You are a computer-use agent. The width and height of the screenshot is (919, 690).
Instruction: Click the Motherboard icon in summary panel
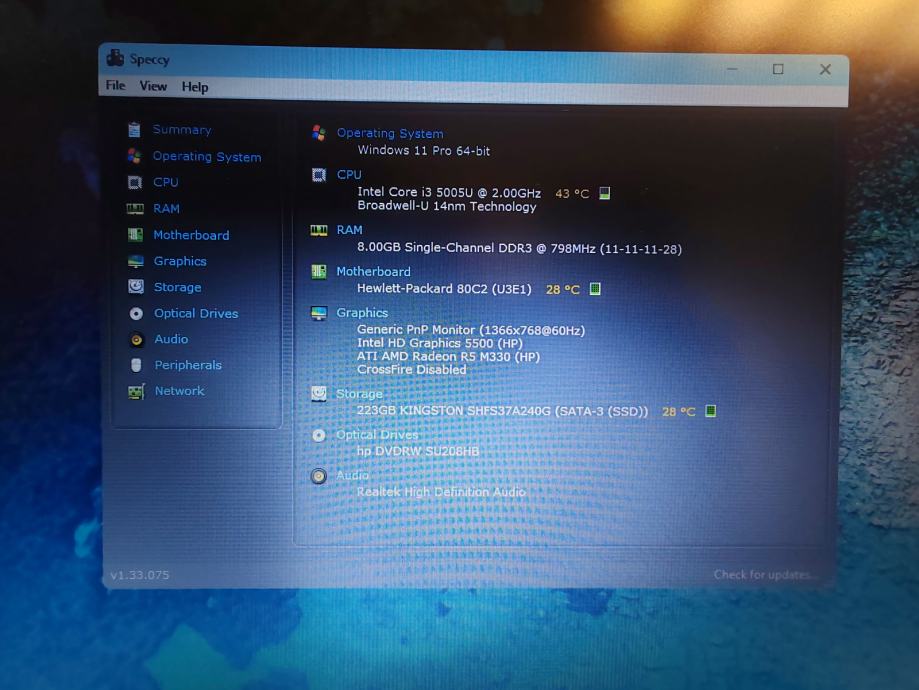click(319, 271)
